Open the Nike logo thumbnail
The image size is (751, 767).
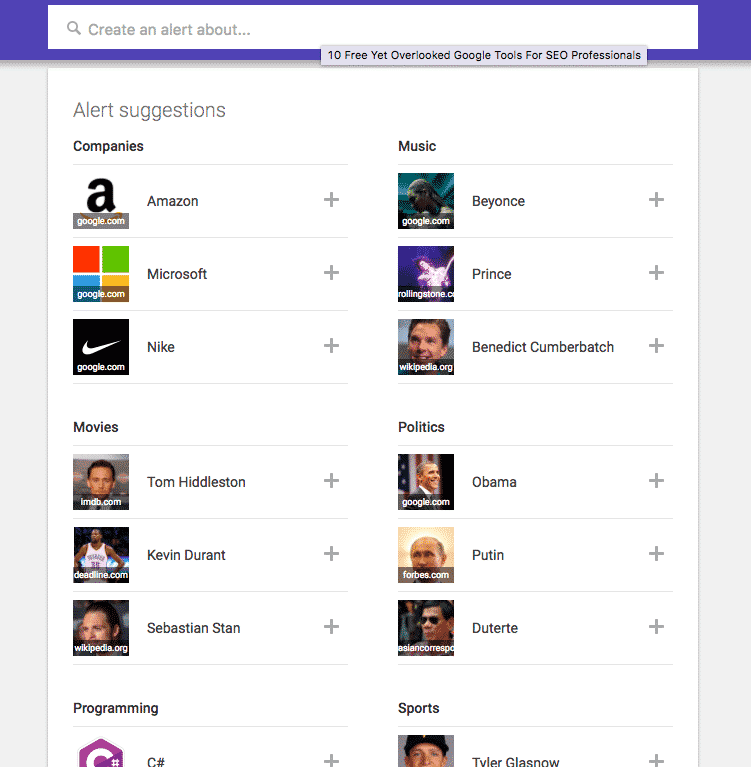tap(101, 347)
